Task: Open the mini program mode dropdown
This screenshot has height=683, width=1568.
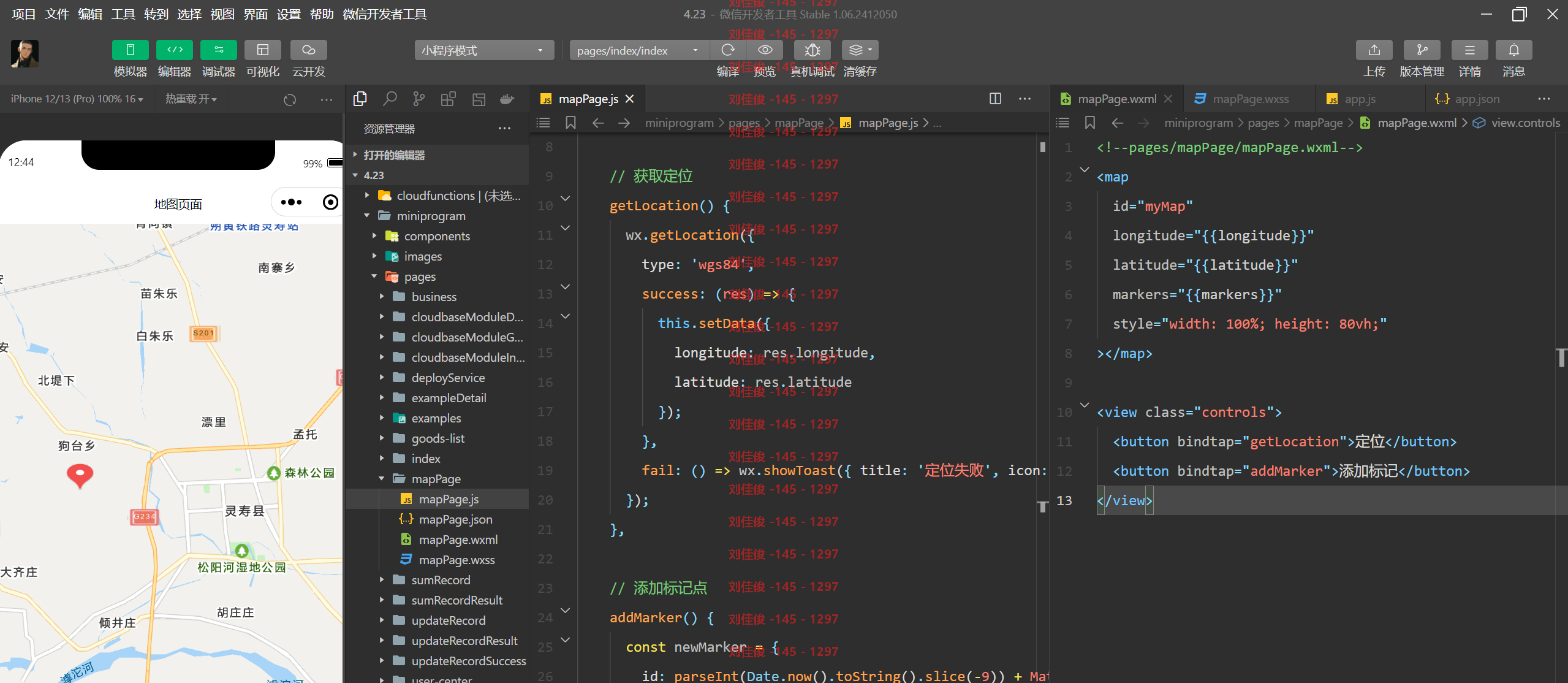Action: click(484, 50)
